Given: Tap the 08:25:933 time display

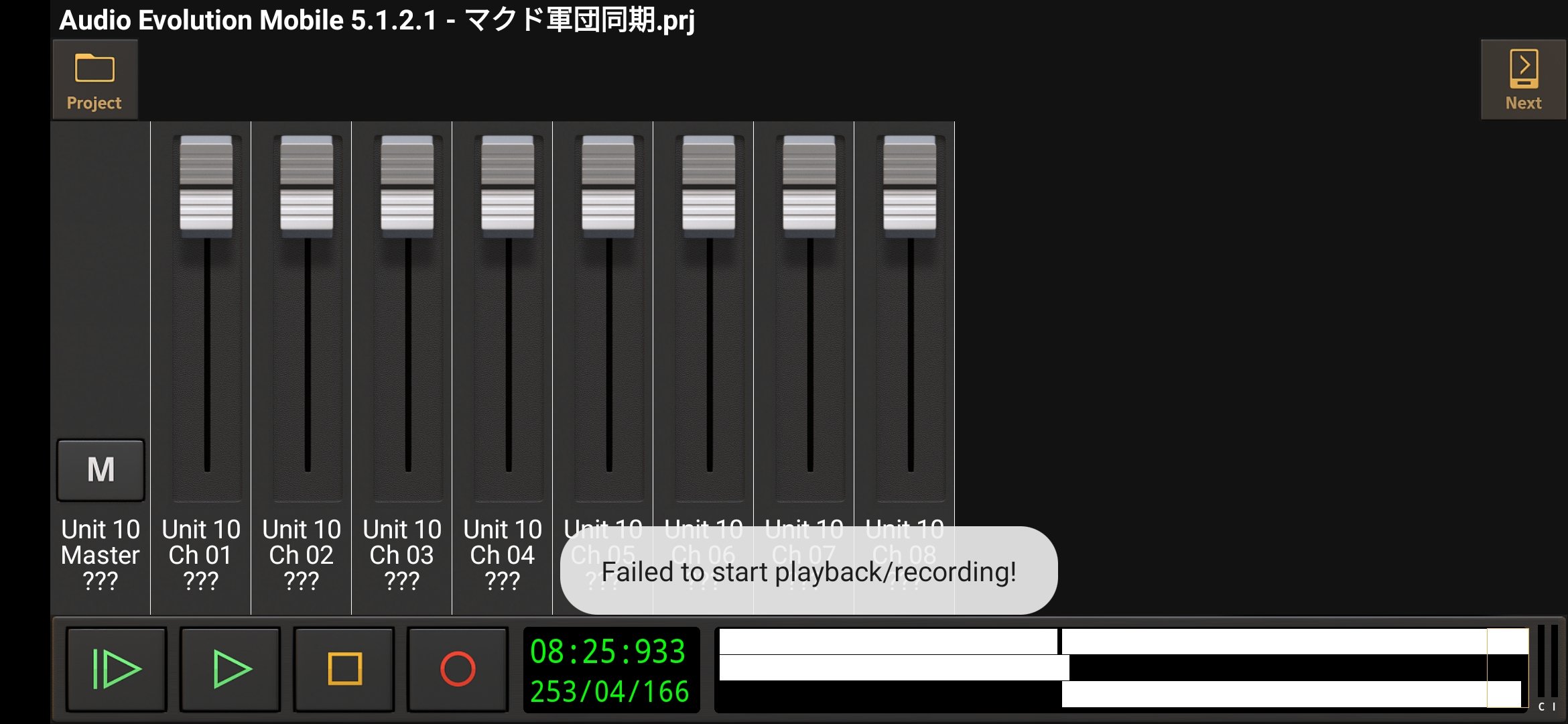Looking at the screenshot, I should (608, 651).
